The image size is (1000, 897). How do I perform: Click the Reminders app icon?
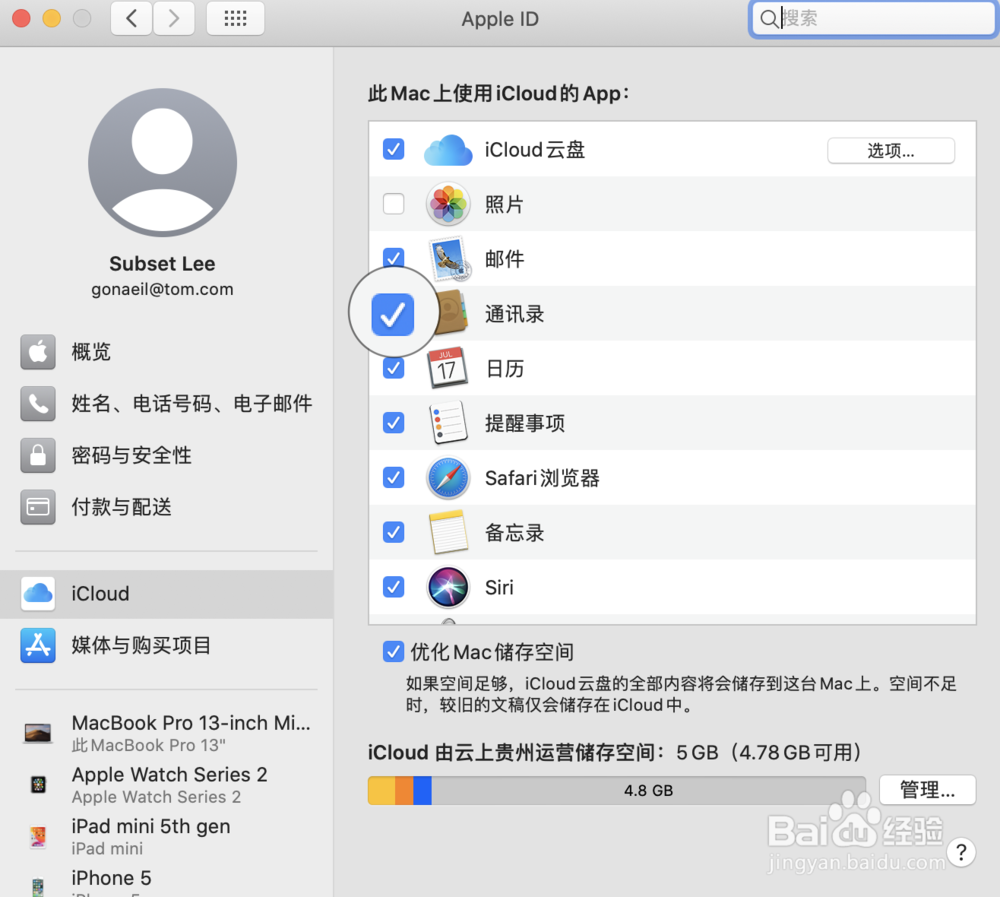[448, 422]
